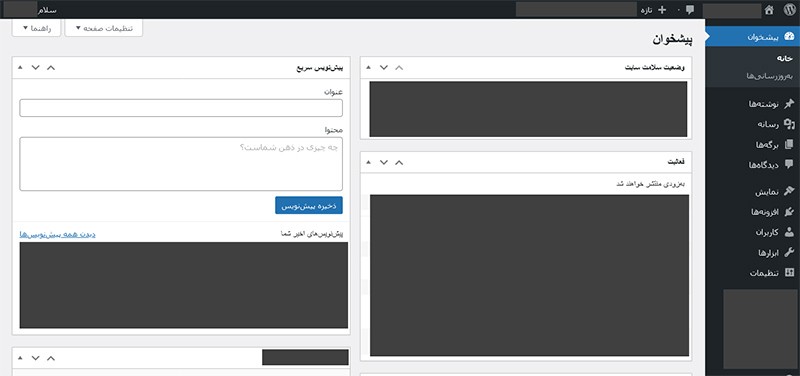Image resolution: width=800 pixels, height=376 pixels.
Task: Move وضعیت سلامت سایت widget down
Action: pyautogui.click(x=384, y=67)
